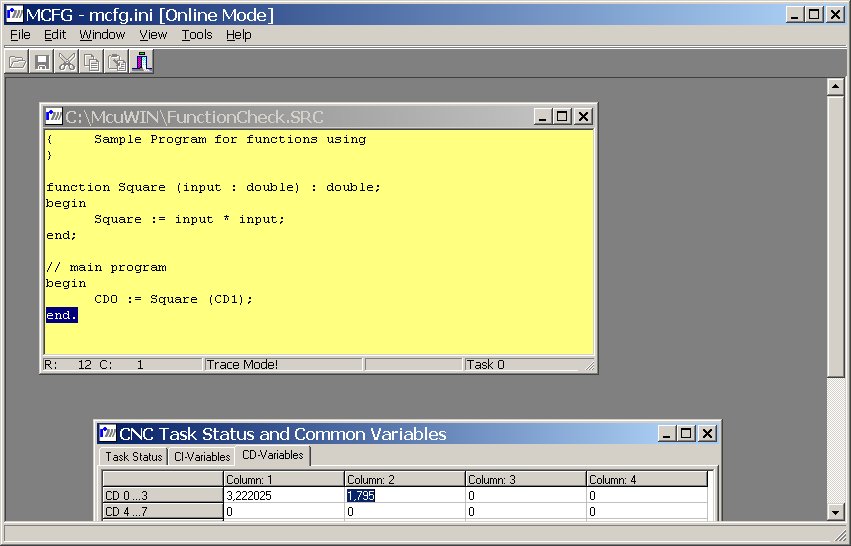Open the Edit menu
This screenshot has width=851, height=546.
[x=55, y=35]
